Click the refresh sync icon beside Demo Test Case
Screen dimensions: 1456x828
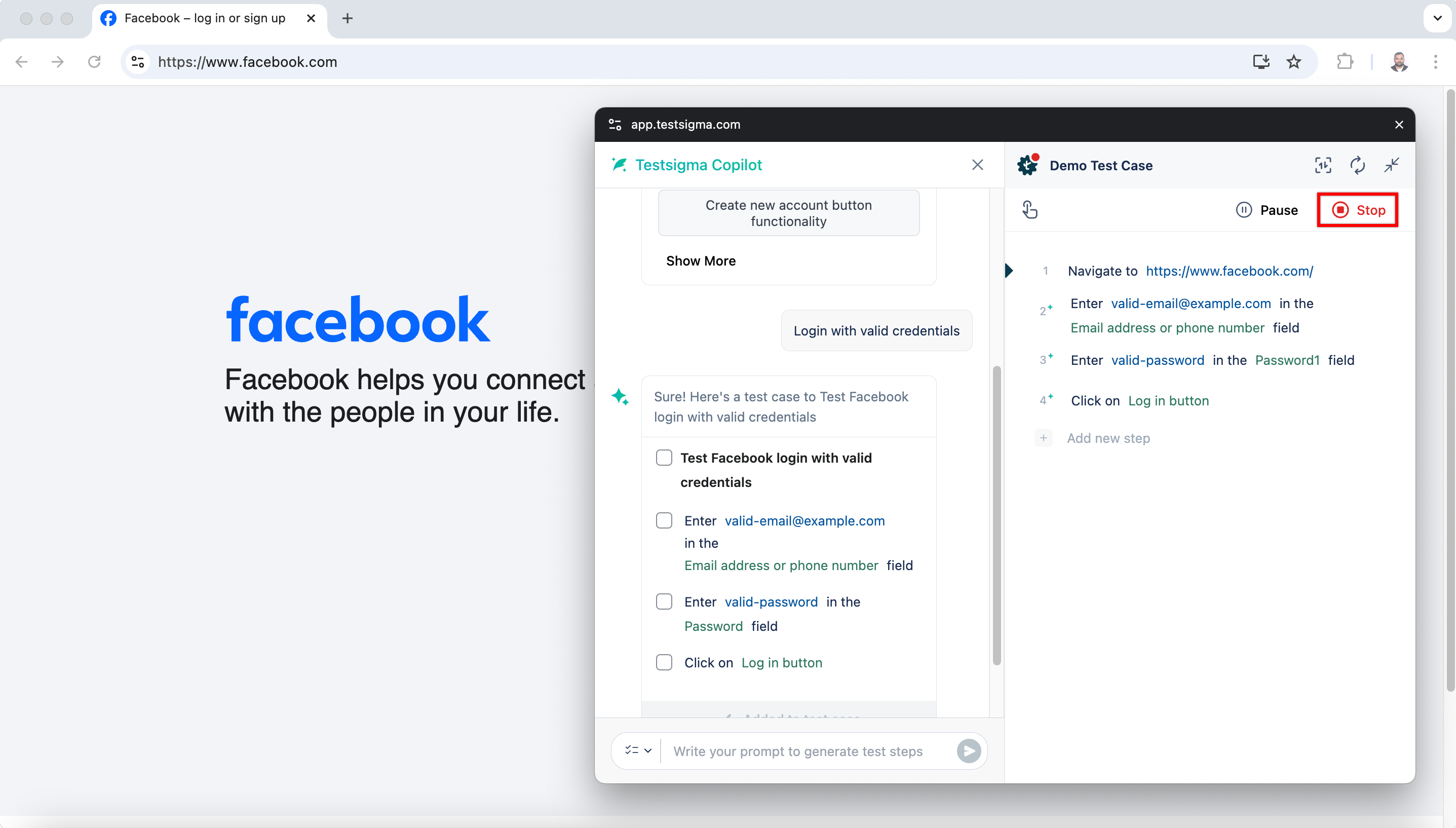(x=1357, y=166)
